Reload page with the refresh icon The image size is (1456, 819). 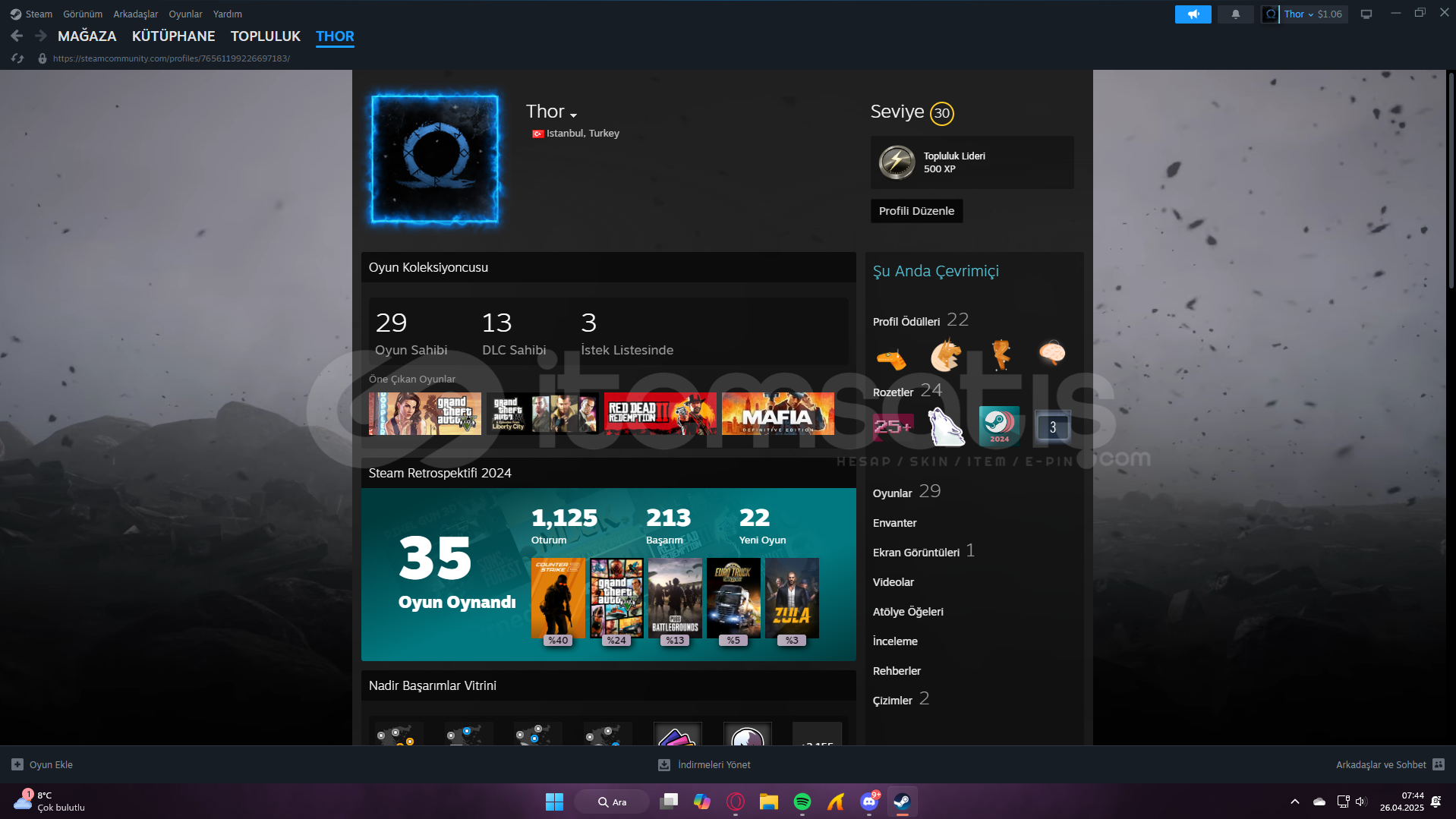click(x=17, y=58)
